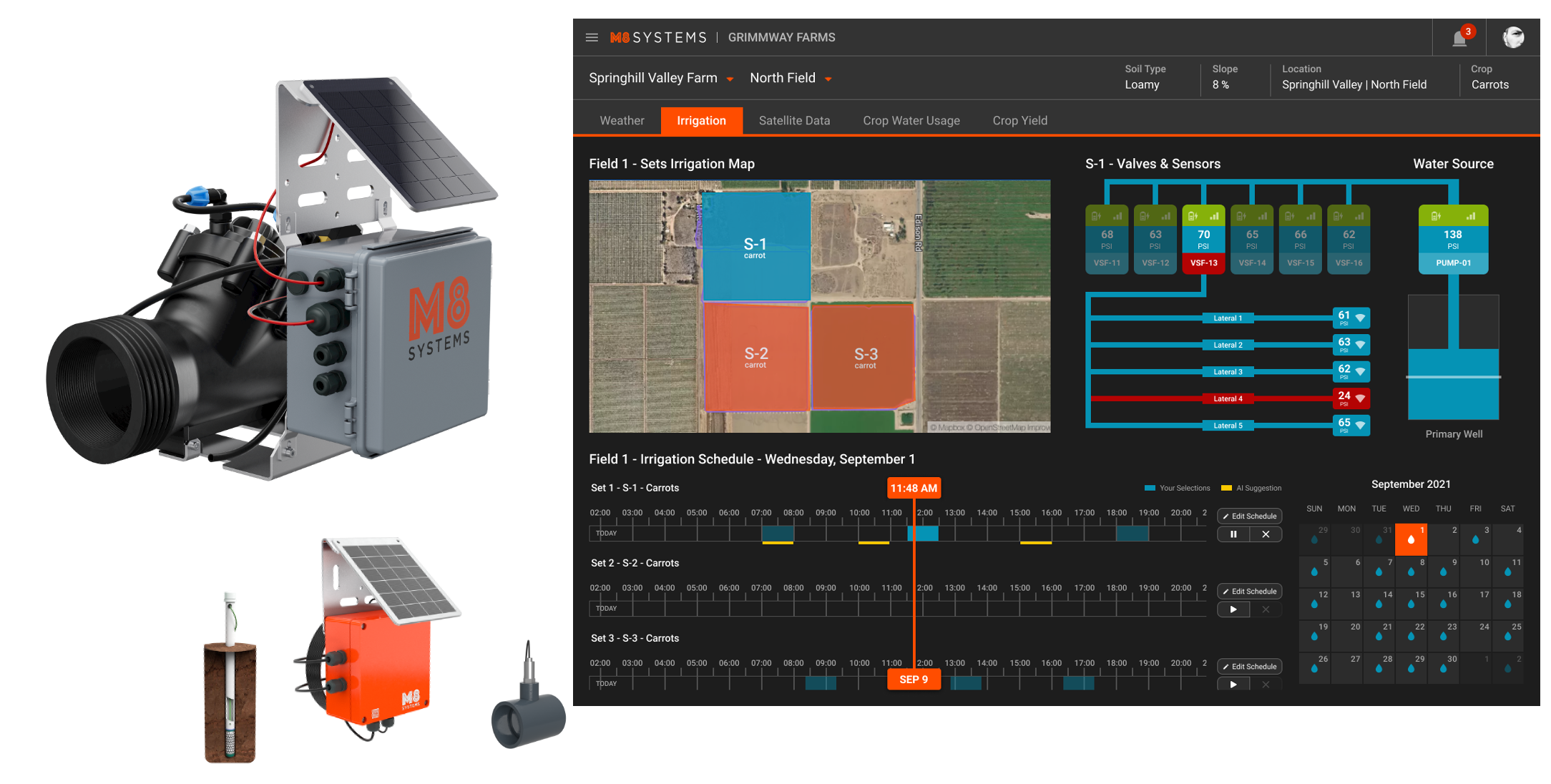
Task: Select active valve VSF-13 at 70 PSI
Action: coord(1203,240)
